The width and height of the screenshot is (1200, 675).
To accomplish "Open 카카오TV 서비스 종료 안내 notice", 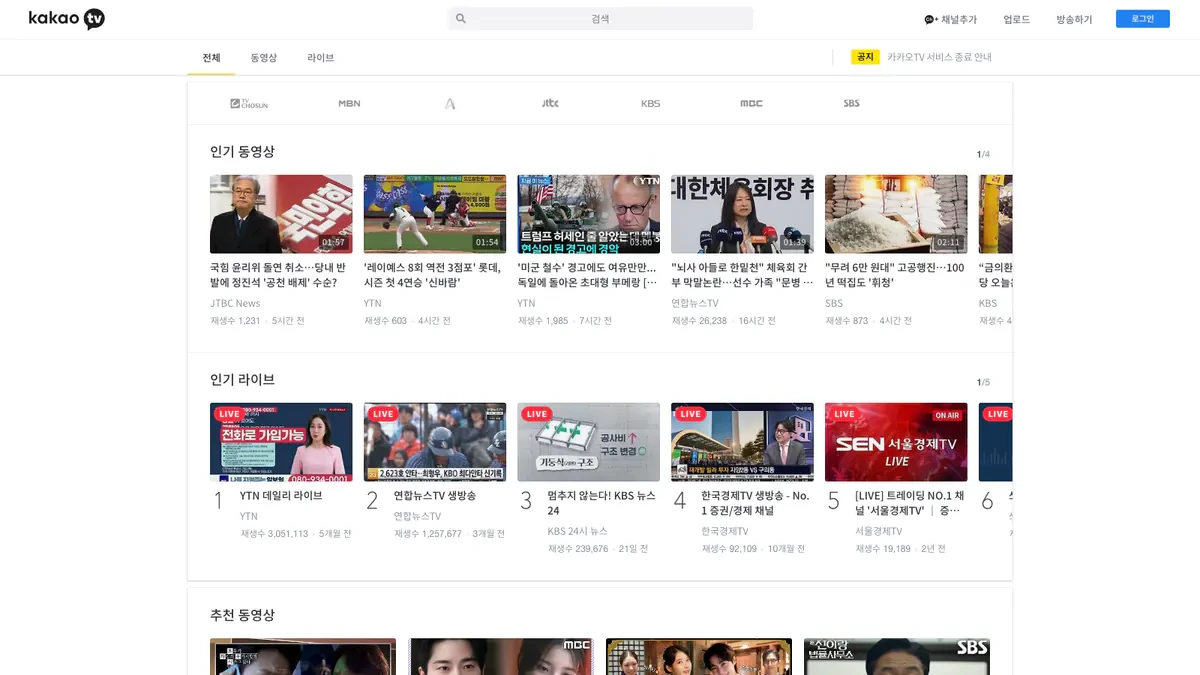I will 939,57.
